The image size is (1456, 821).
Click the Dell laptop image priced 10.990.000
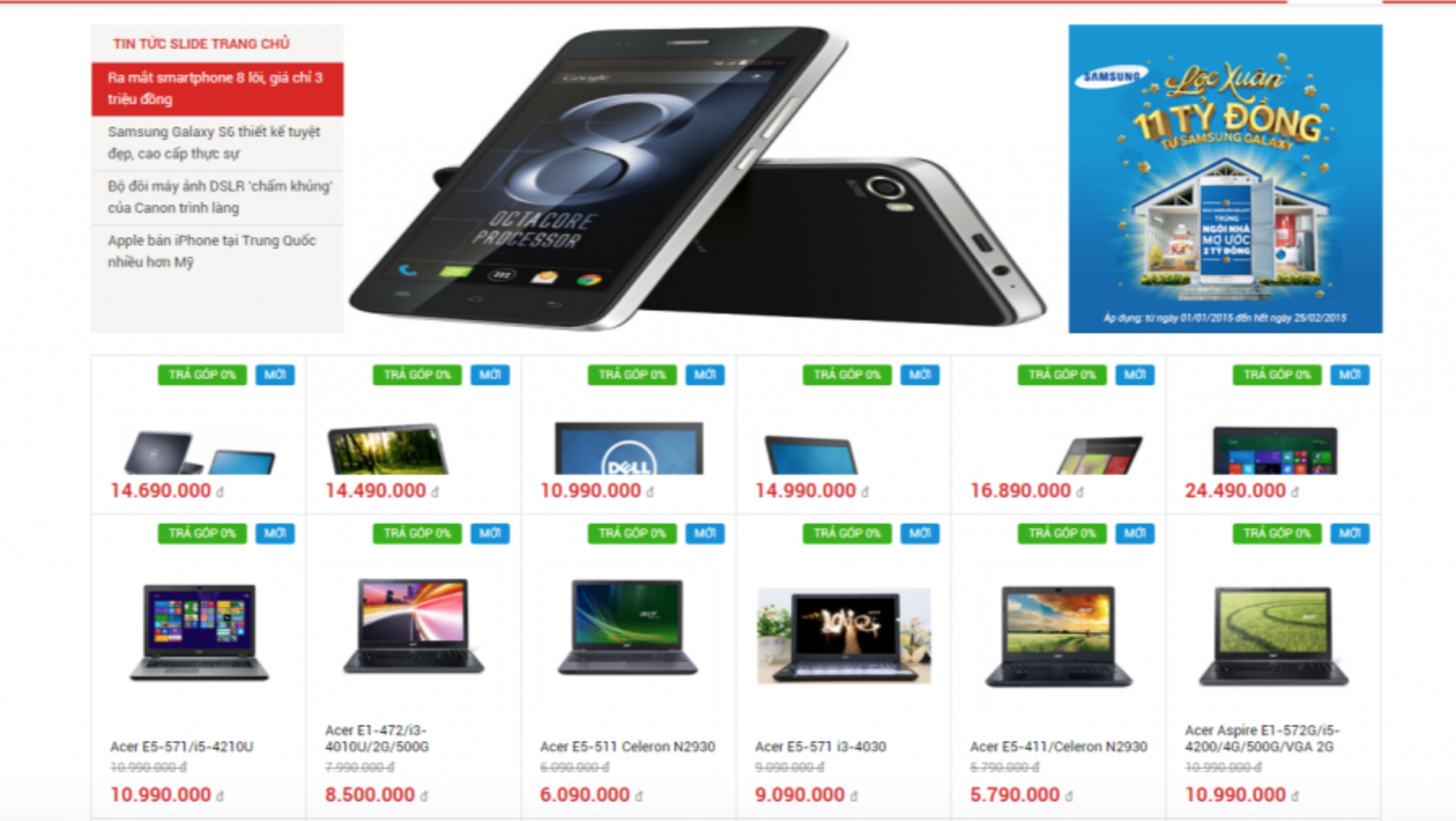(x=629, y=448)
